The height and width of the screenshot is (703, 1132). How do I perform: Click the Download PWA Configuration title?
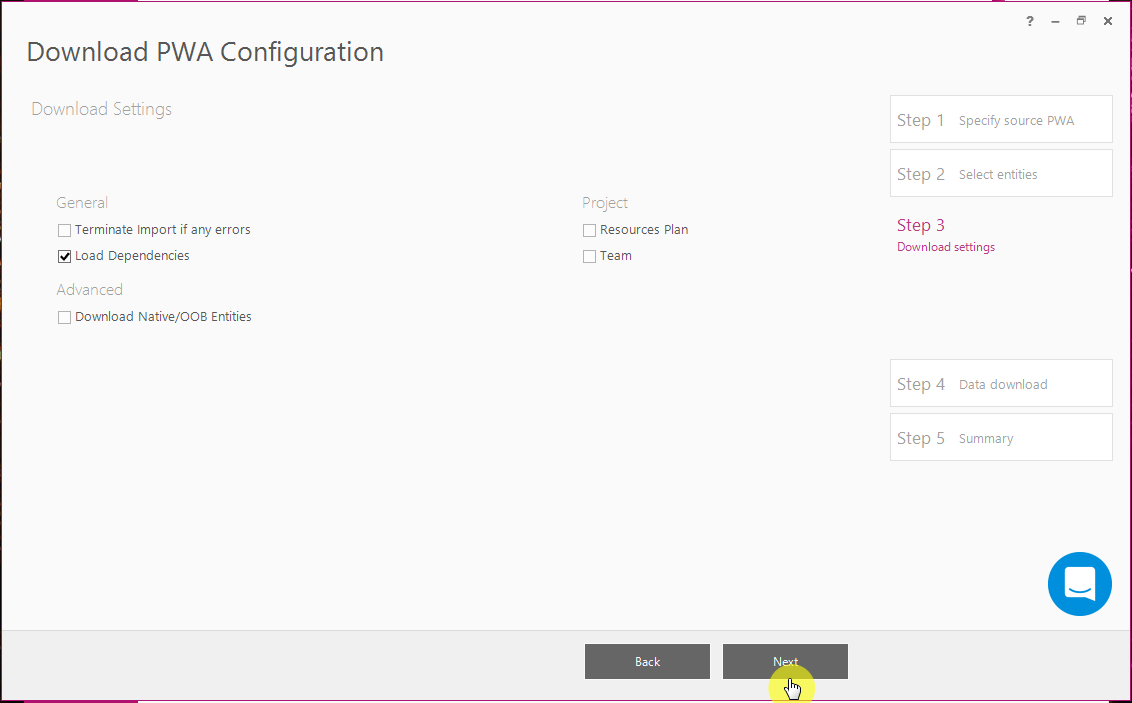205,53
